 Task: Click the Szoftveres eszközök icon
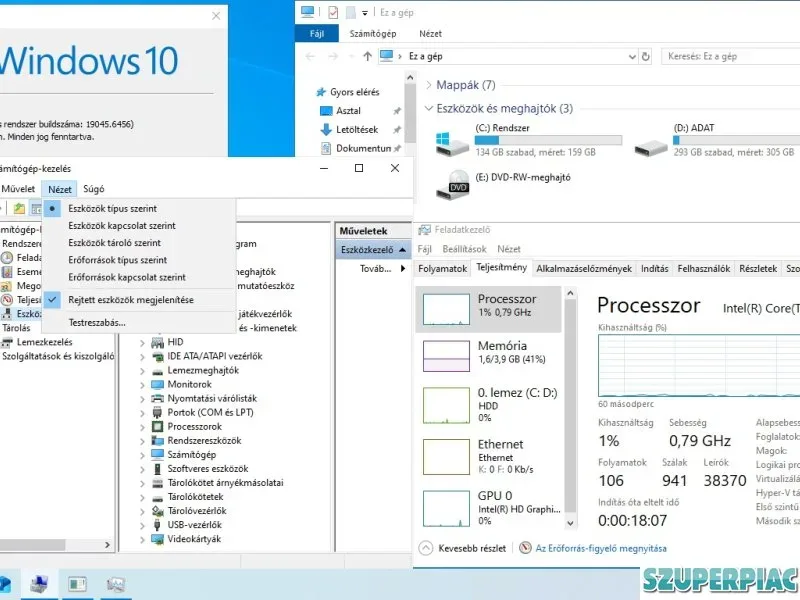coord(158,468)
